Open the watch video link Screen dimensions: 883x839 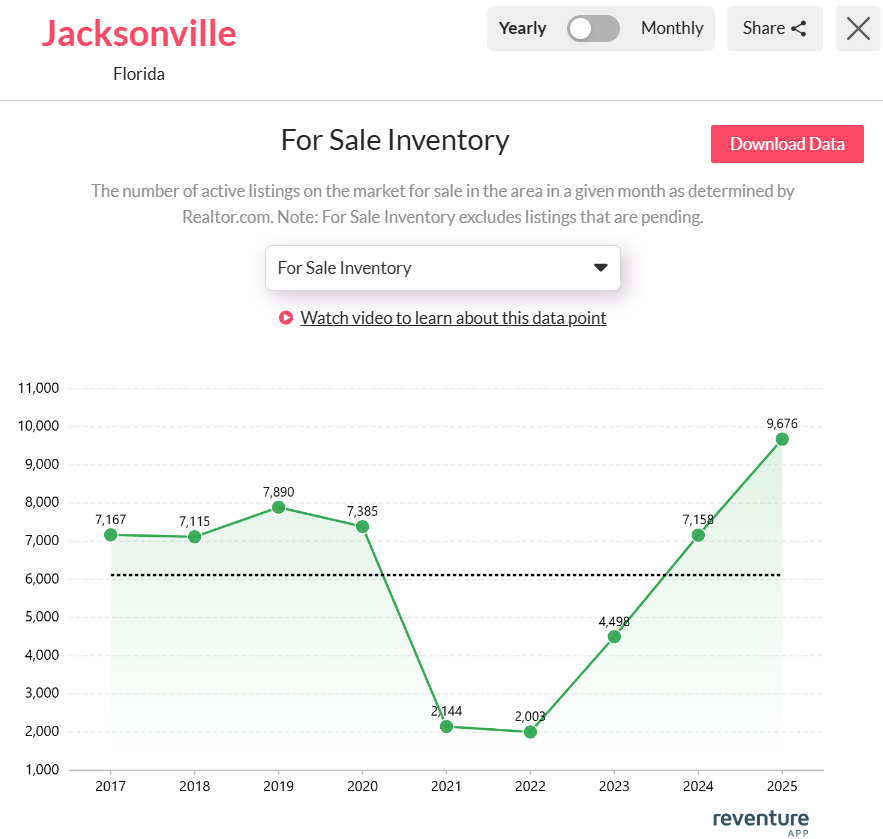453,318
